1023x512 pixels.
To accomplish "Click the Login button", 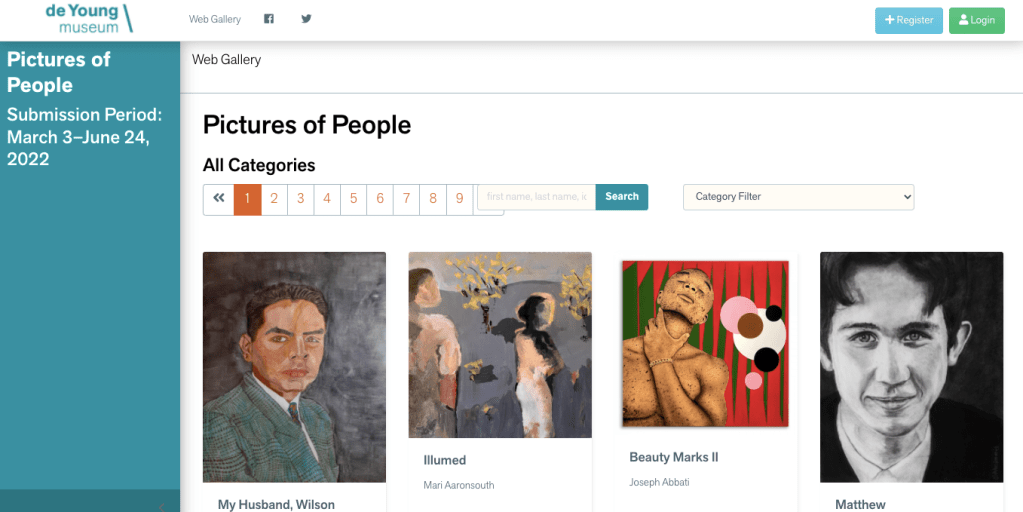I will point(976,20).
